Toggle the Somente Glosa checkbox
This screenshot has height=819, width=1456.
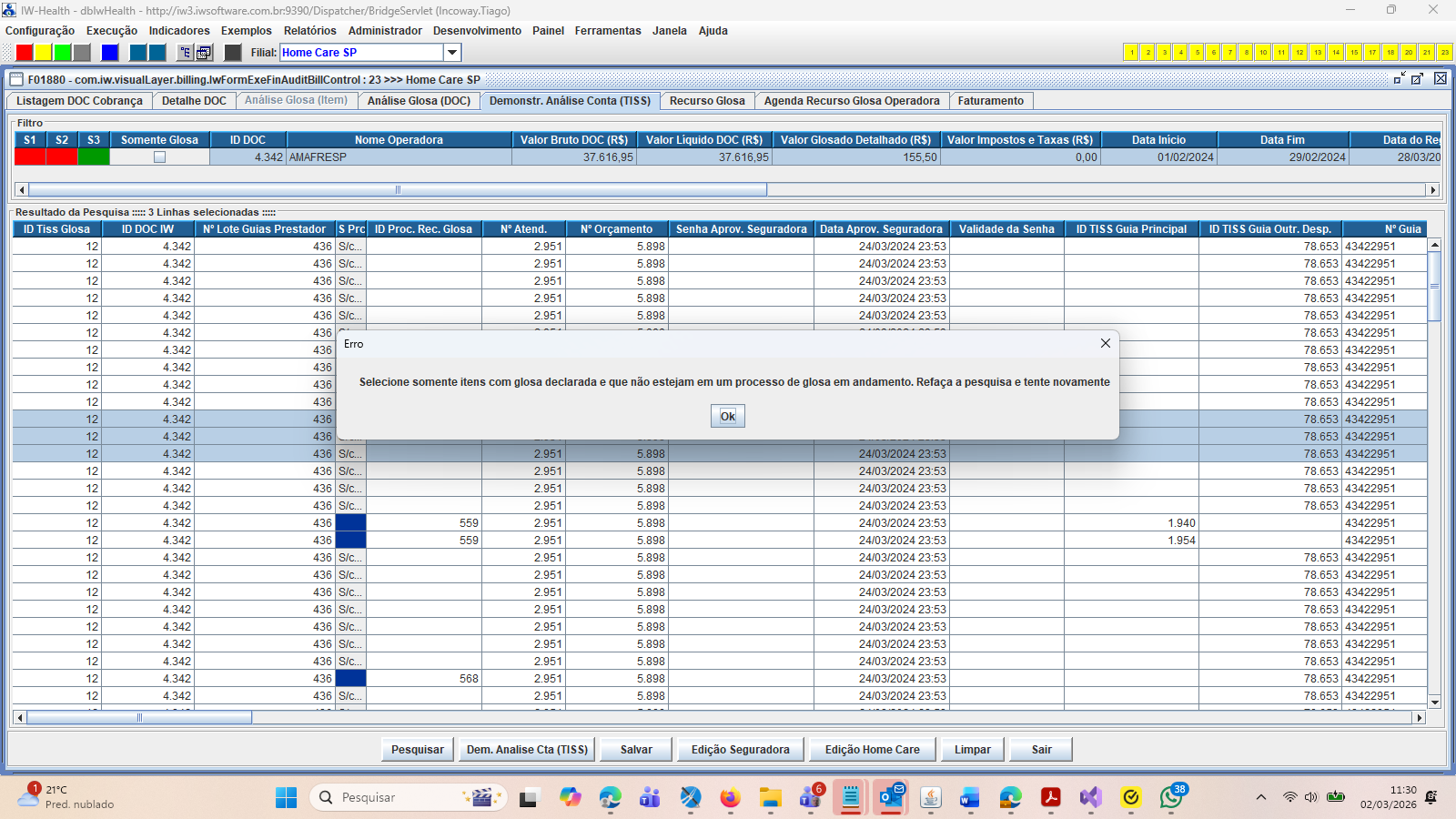pyautogui.click(x=159, y=157)
